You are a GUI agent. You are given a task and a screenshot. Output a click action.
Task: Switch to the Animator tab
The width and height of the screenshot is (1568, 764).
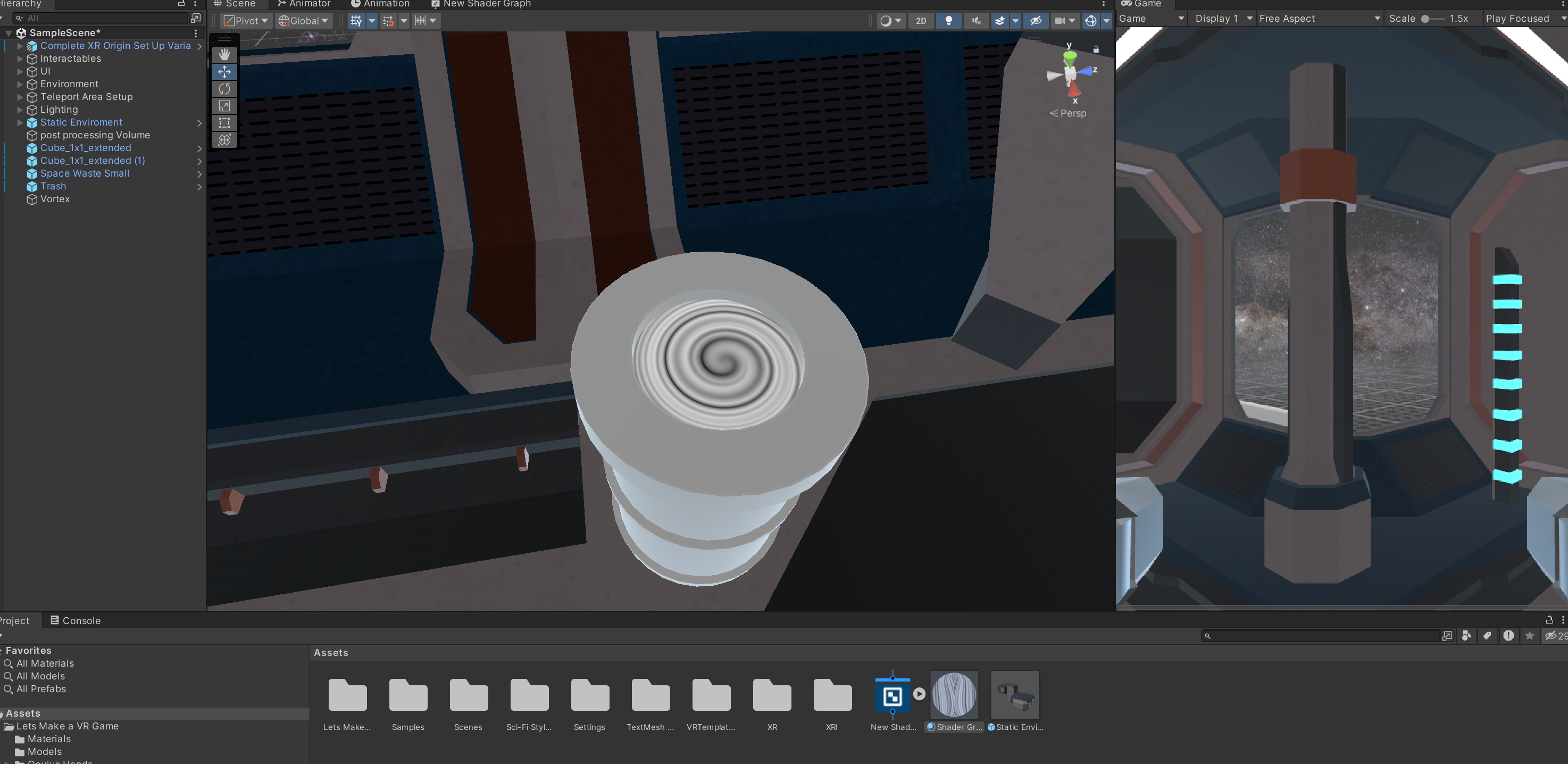coord(304,4)
